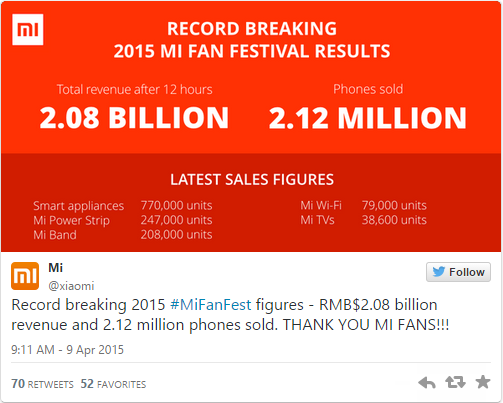View the 52 favorites list
This screenshot has width=503, height=403.
pyautogui.click(x=113, y=384)
